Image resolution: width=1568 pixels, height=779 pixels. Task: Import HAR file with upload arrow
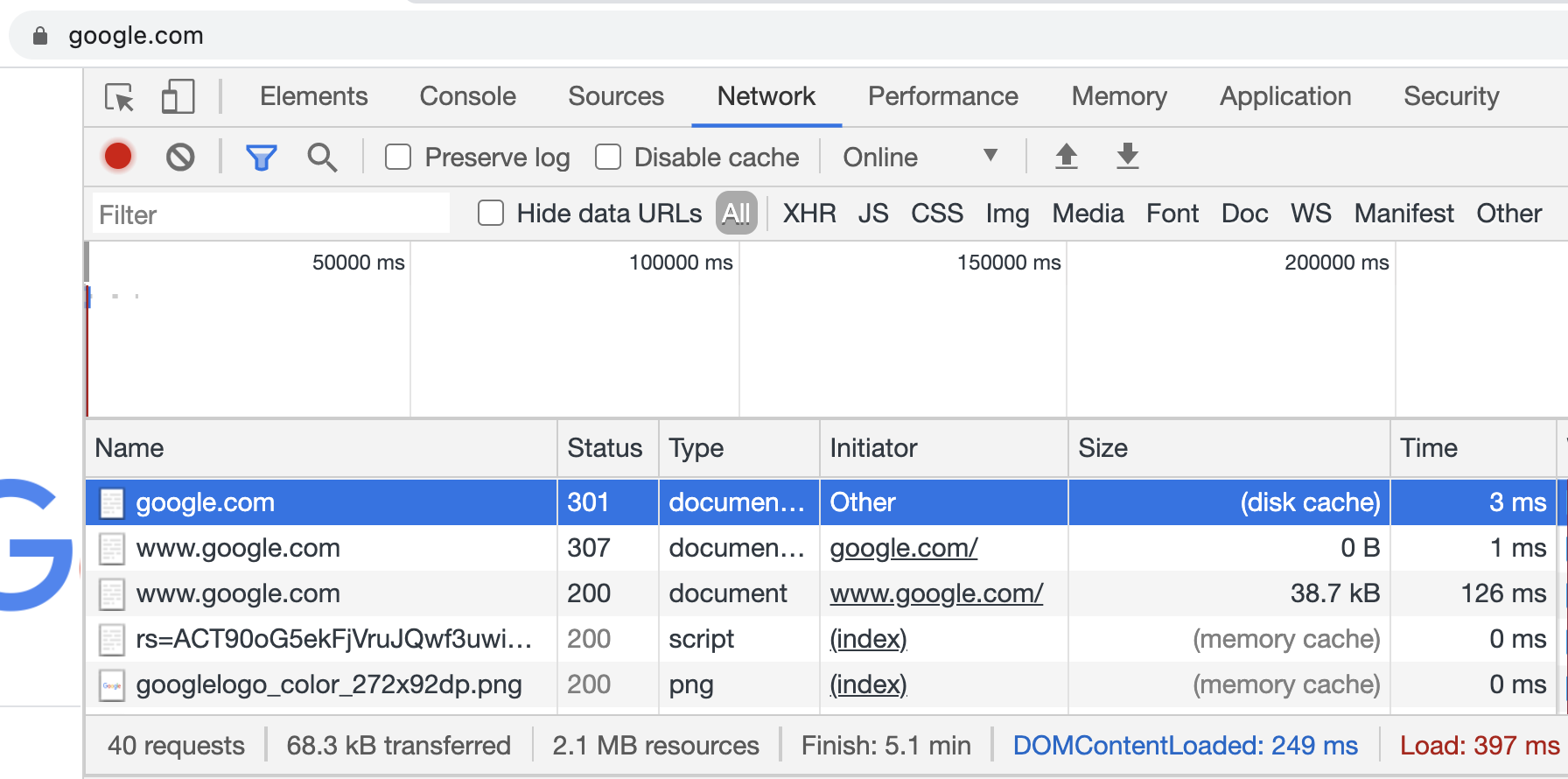tap(1066, 157)
